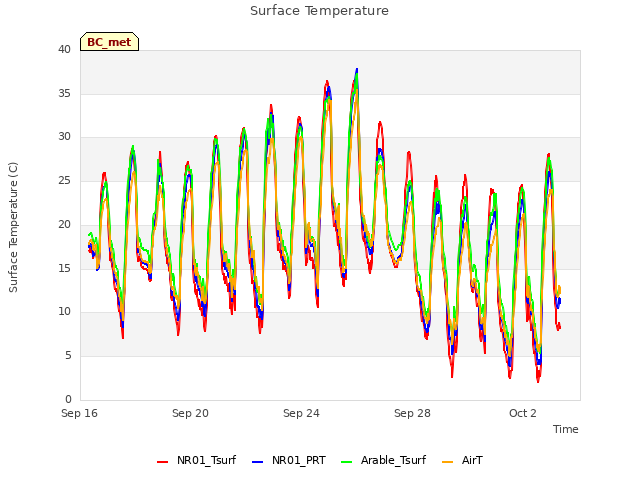Click the 25 y-axis tick label
Viewport: 640px width, 480px height.
(64, 180)
